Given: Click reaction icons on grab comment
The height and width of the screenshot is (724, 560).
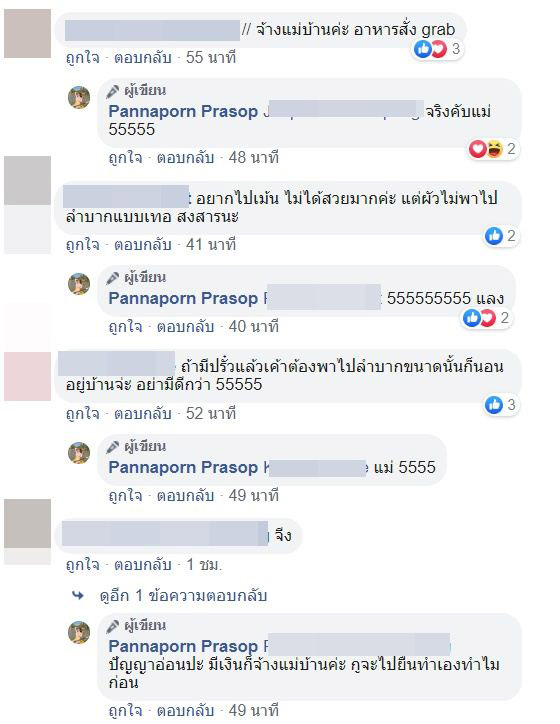Looking at the screenshot, I should (x=430, y=48).
